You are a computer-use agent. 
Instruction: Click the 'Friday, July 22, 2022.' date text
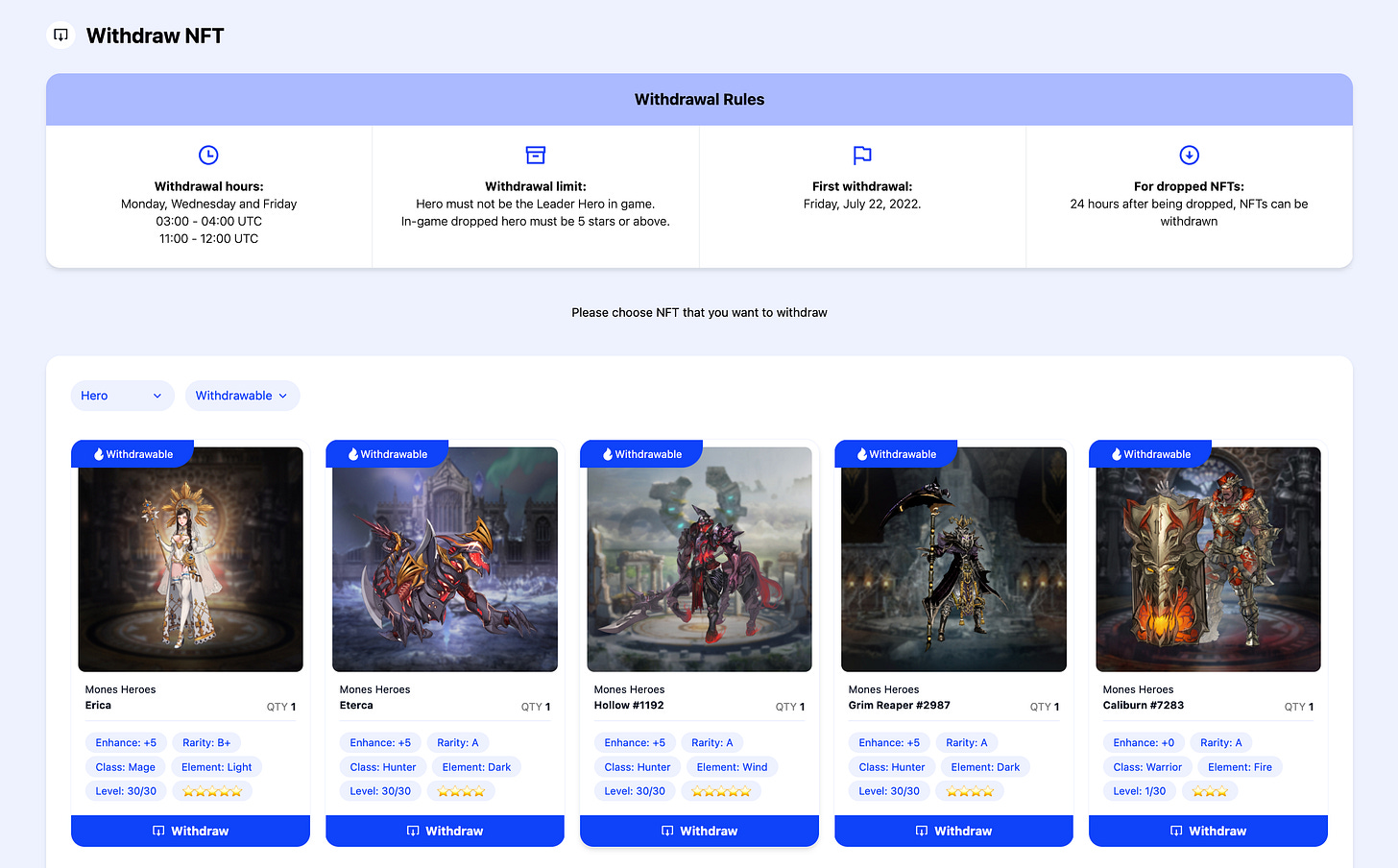(x=862, y=204)
